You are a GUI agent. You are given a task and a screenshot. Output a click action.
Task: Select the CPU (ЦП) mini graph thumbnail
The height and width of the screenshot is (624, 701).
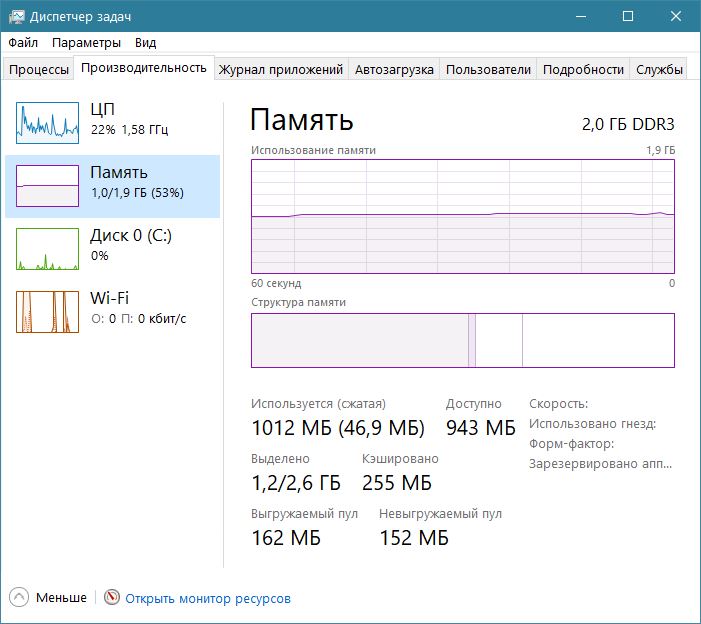47,122
